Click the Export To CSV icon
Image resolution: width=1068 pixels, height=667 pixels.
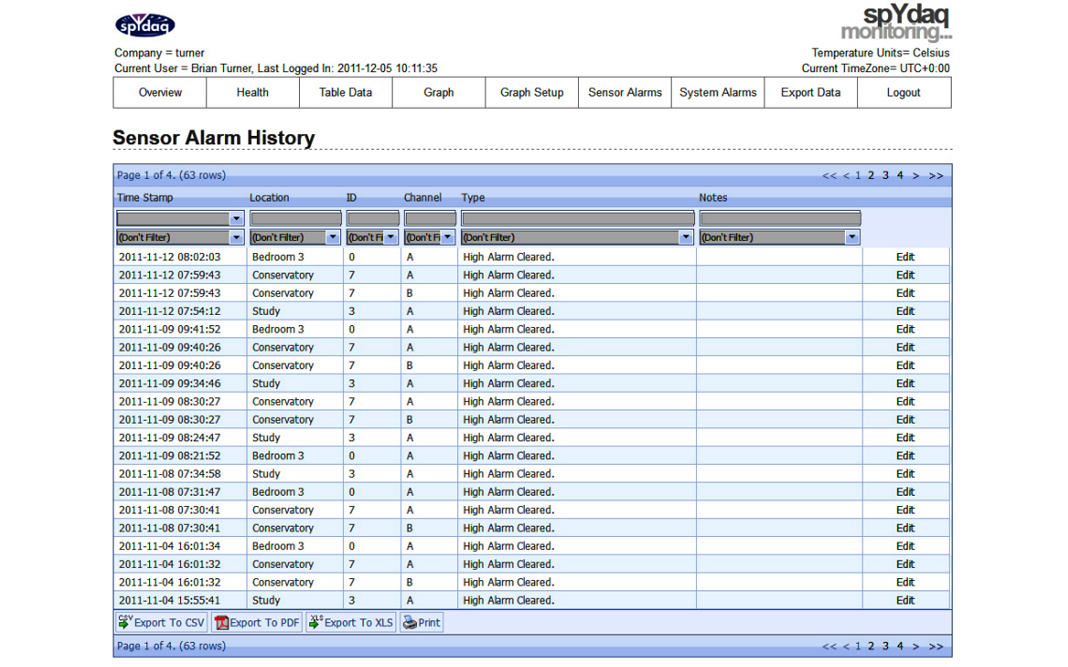coord(125,622)
